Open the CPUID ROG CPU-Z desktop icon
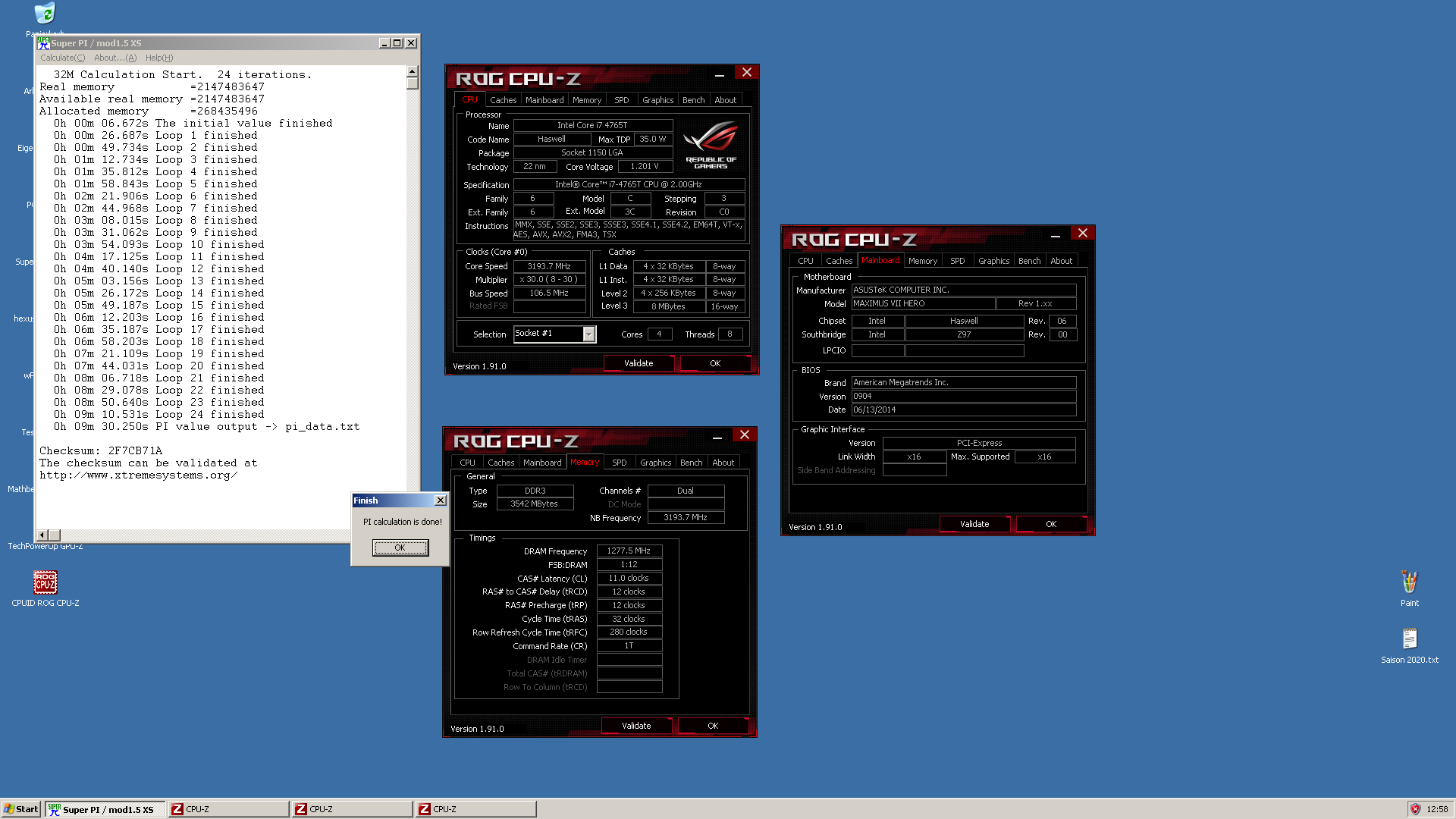The width and height of the screenshot is (1456, 819). click(45, 588)
